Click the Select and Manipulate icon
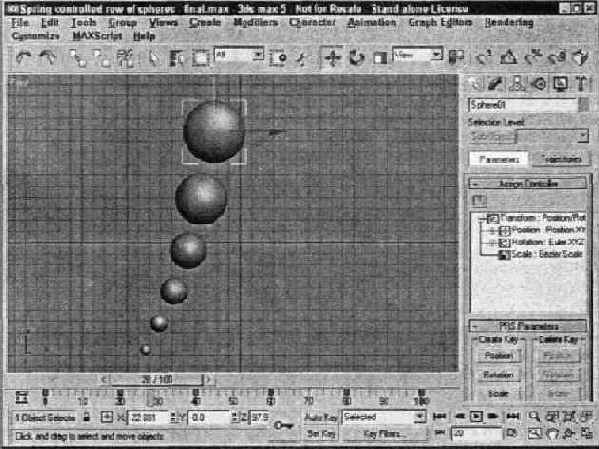Viewport: 599px width, 449px height. pyautogui.click(x=302, y=58)
